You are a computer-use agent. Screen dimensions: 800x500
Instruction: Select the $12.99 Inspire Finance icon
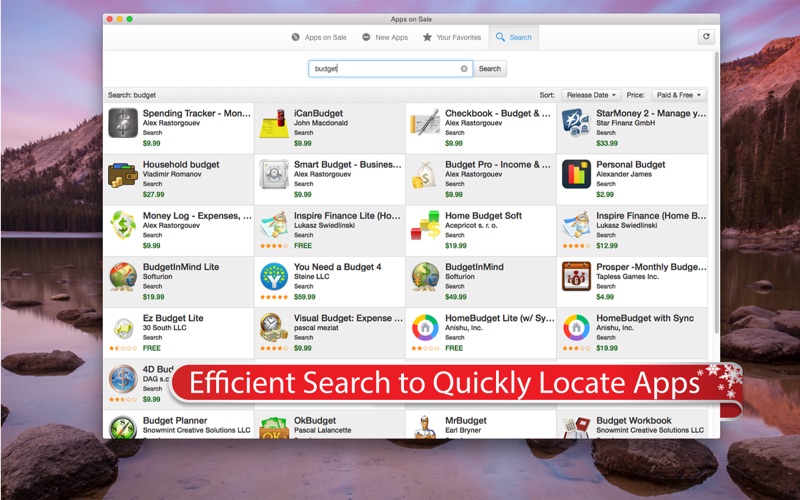pos(577,226)
